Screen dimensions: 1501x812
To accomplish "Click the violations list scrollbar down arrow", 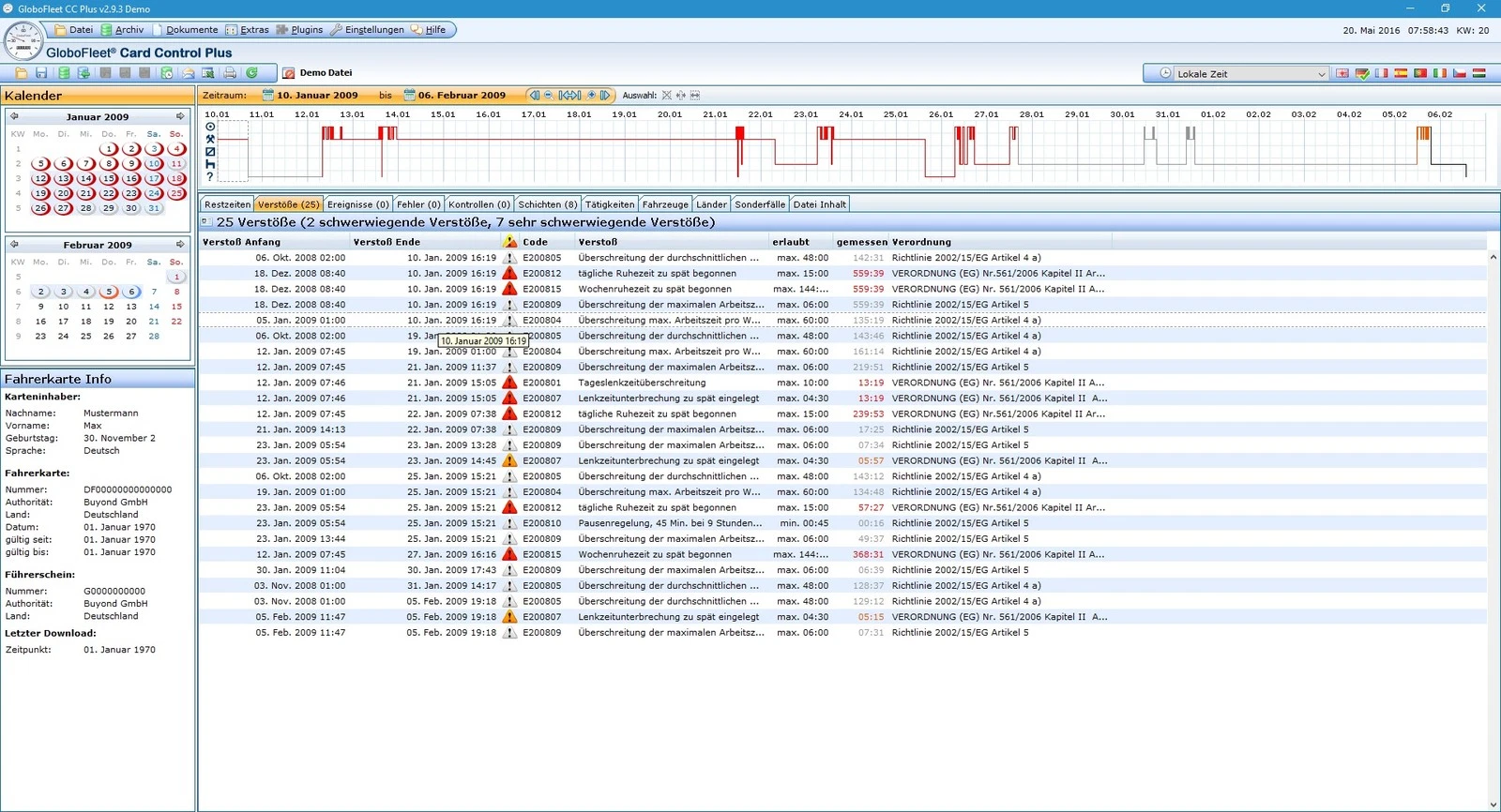I will click(1493, 804).
